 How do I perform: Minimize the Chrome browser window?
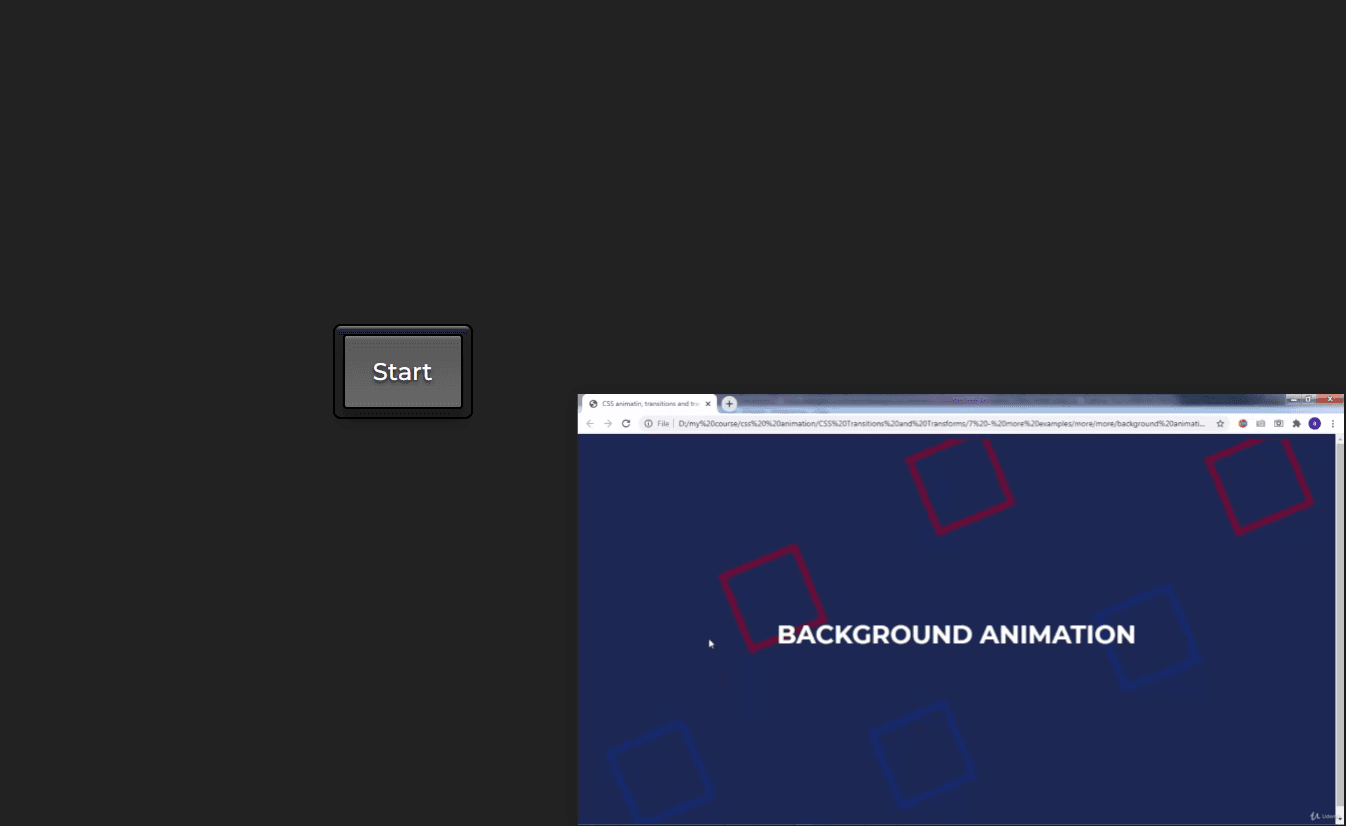[1294, 399]
